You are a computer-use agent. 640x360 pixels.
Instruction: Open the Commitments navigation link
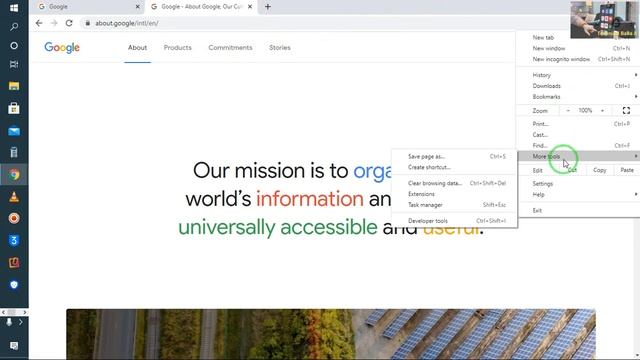click(x=230, y=48)
